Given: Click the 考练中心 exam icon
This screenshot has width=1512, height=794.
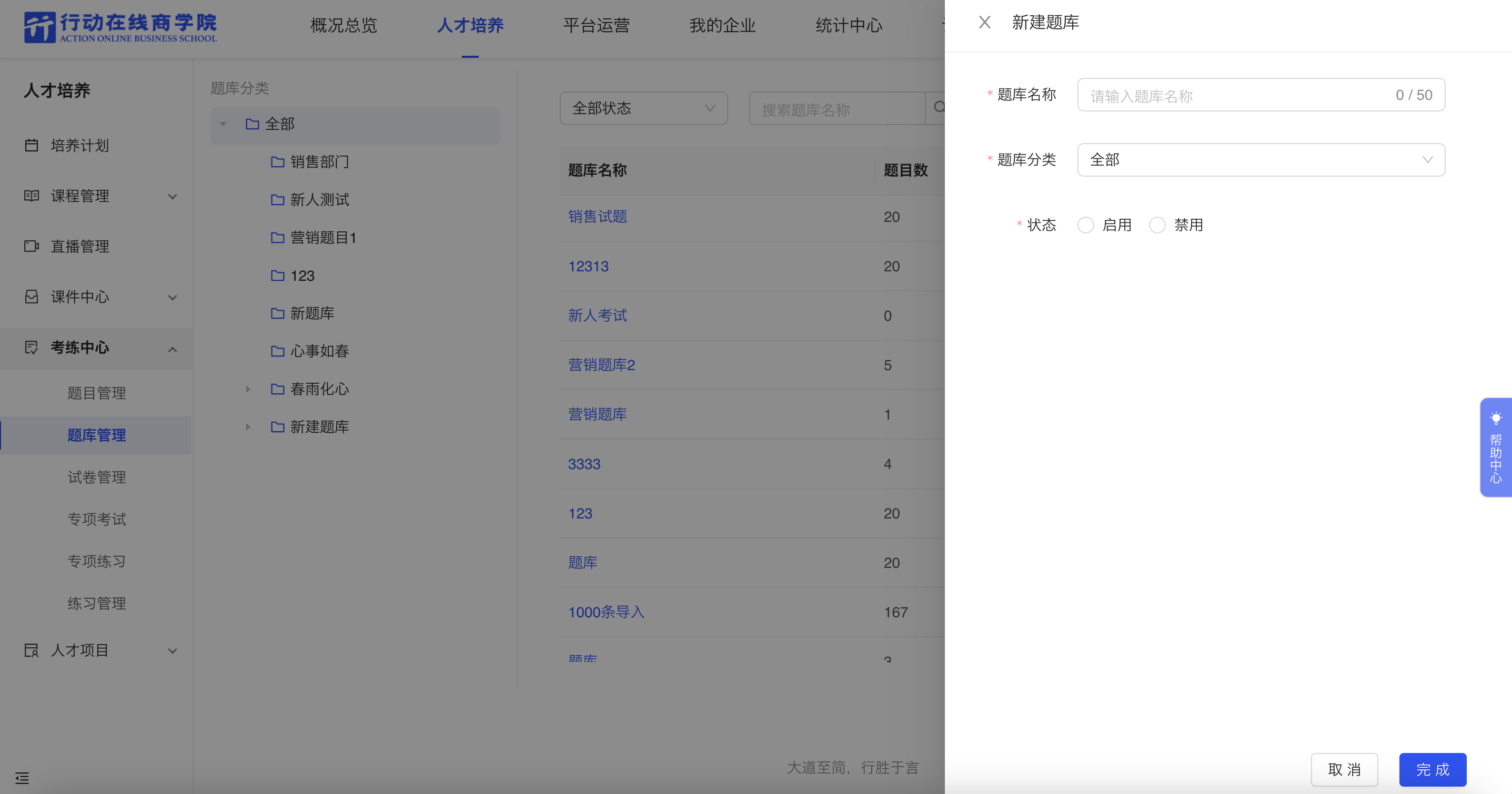Looking at the screenshot, I should pyautogui.click(x=32, y=347).
